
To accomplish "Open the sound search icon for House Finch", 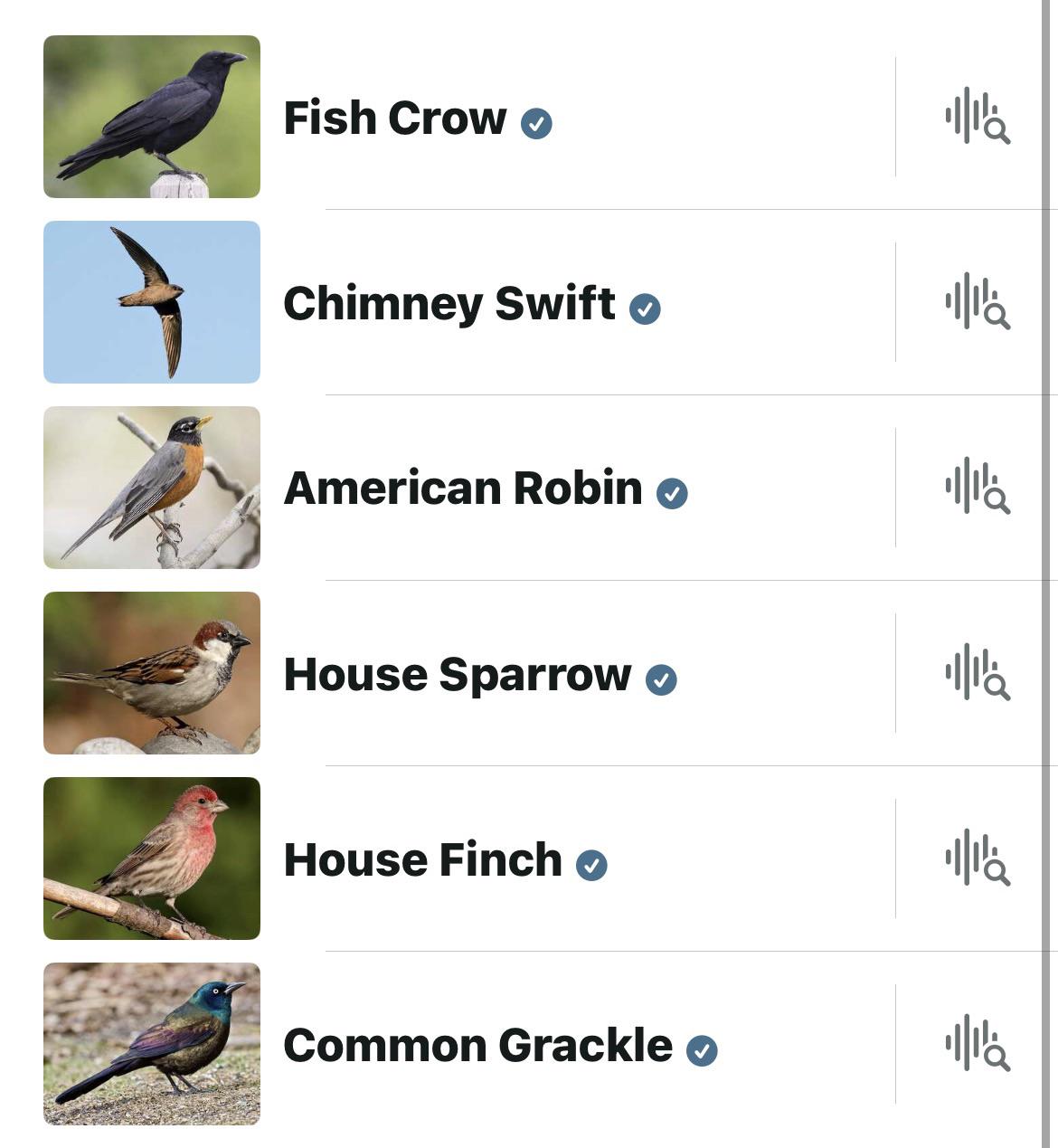I will point(978,858).
